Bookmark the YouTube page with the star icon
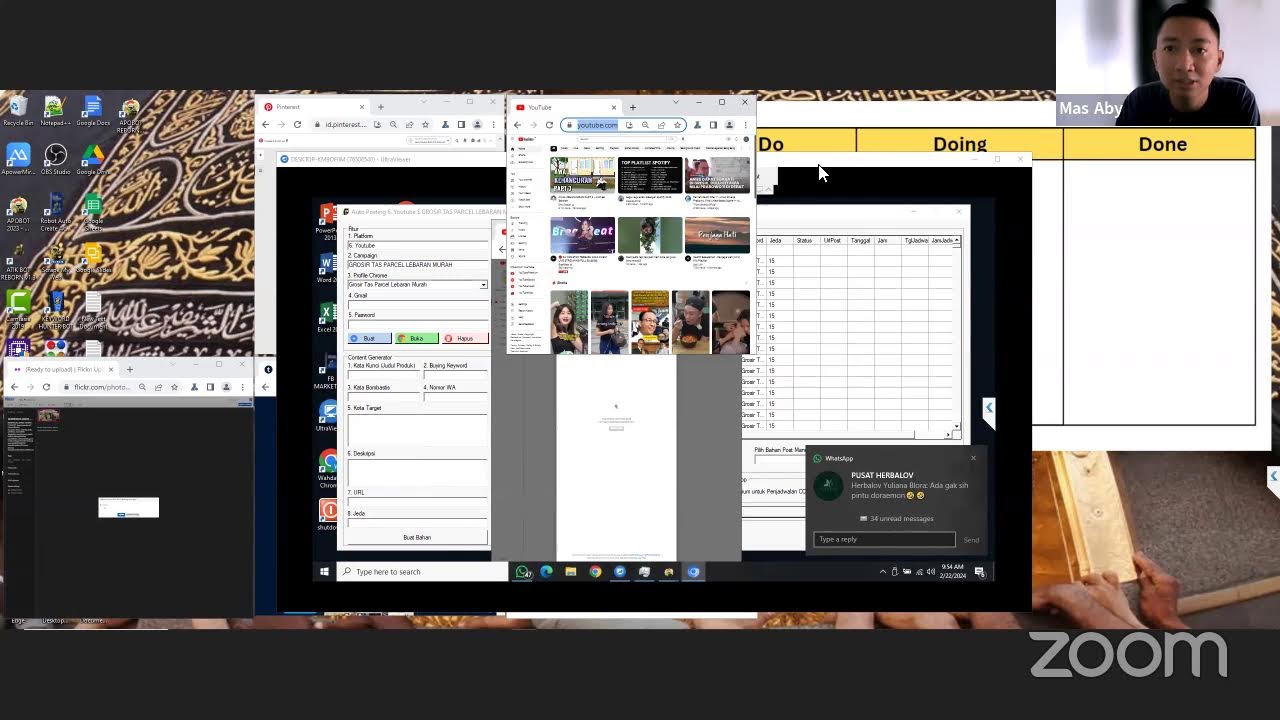1280x720 pixels. coord(677,125)
